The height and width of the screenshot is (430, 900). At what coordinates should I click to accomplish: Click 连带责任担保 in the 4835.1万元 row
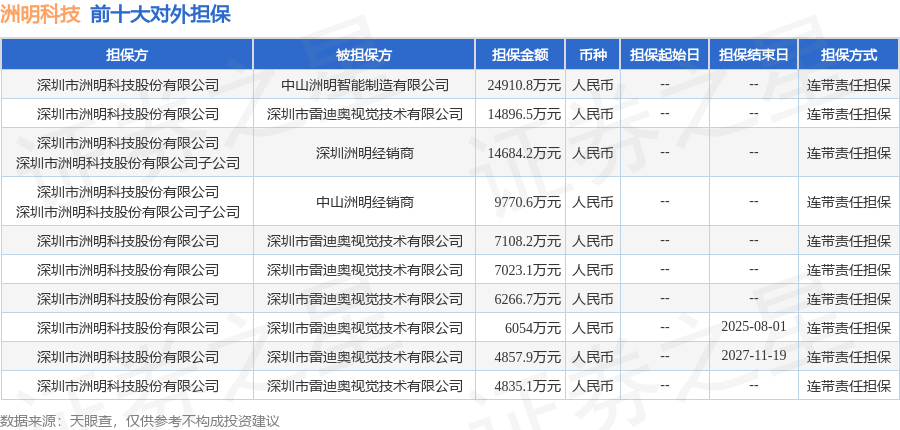pos(849,385)
